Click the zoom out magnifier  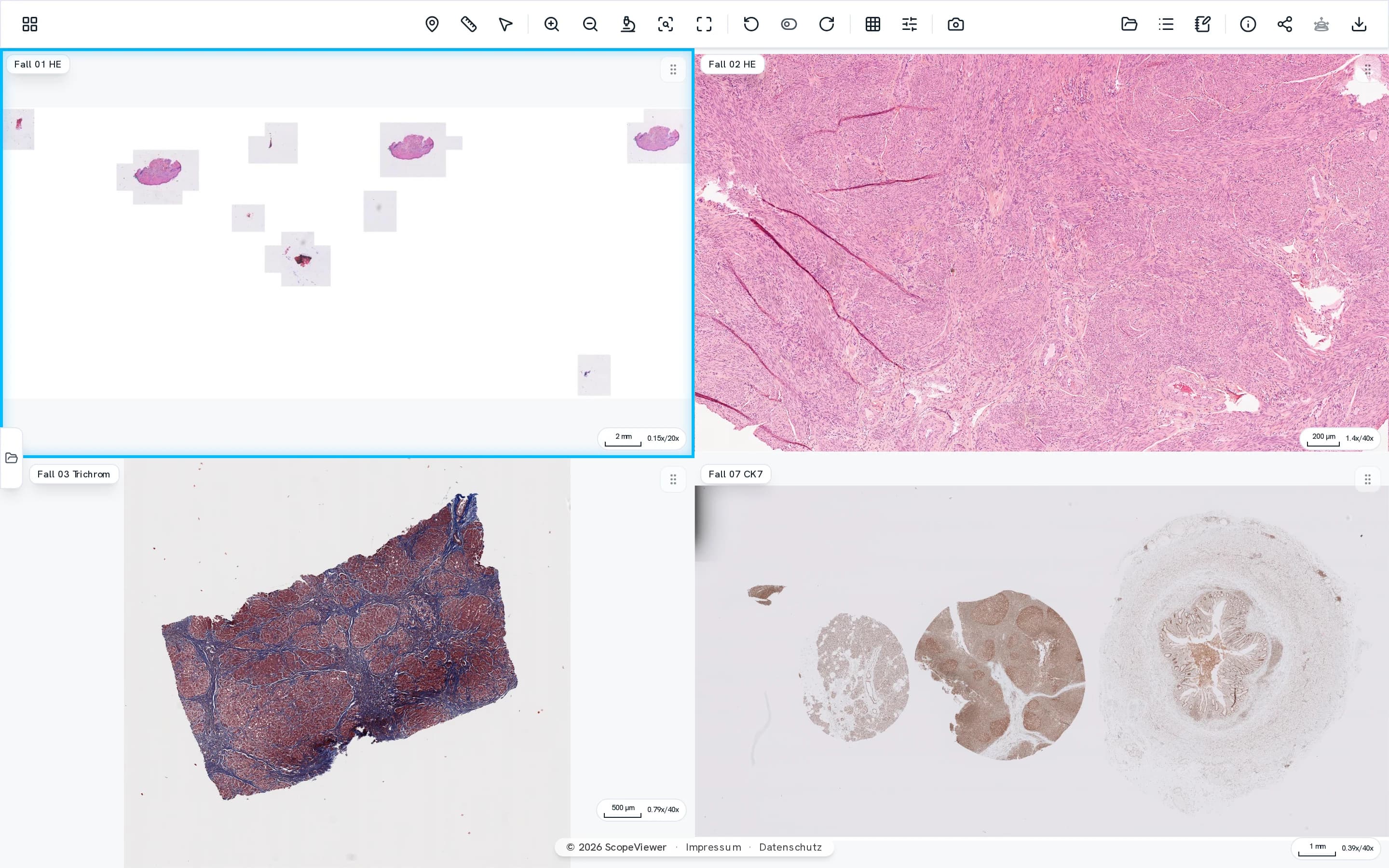point(590,24)
